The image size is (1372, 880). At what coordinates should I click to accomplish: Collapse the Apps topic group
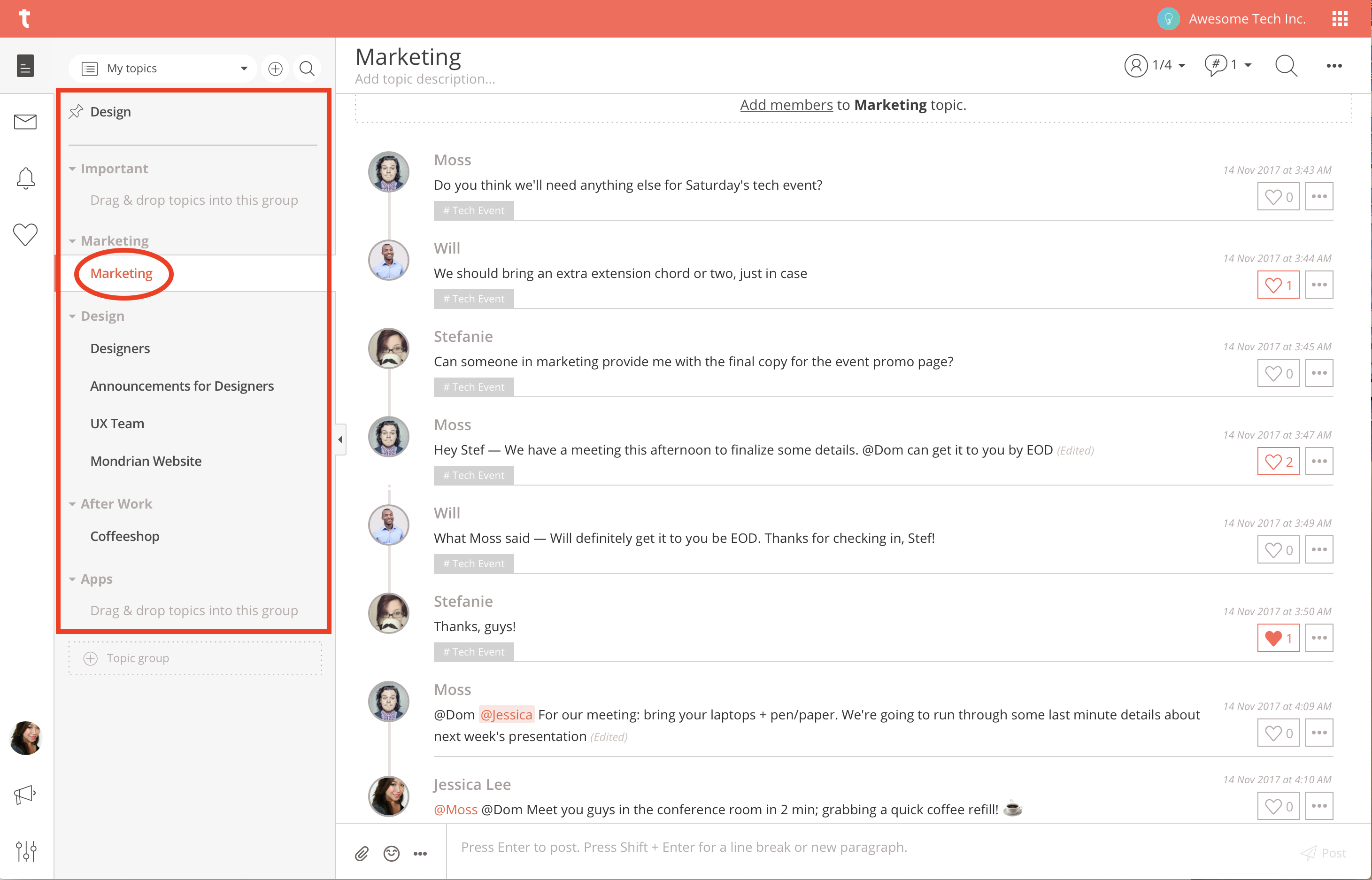pos(72,579)
